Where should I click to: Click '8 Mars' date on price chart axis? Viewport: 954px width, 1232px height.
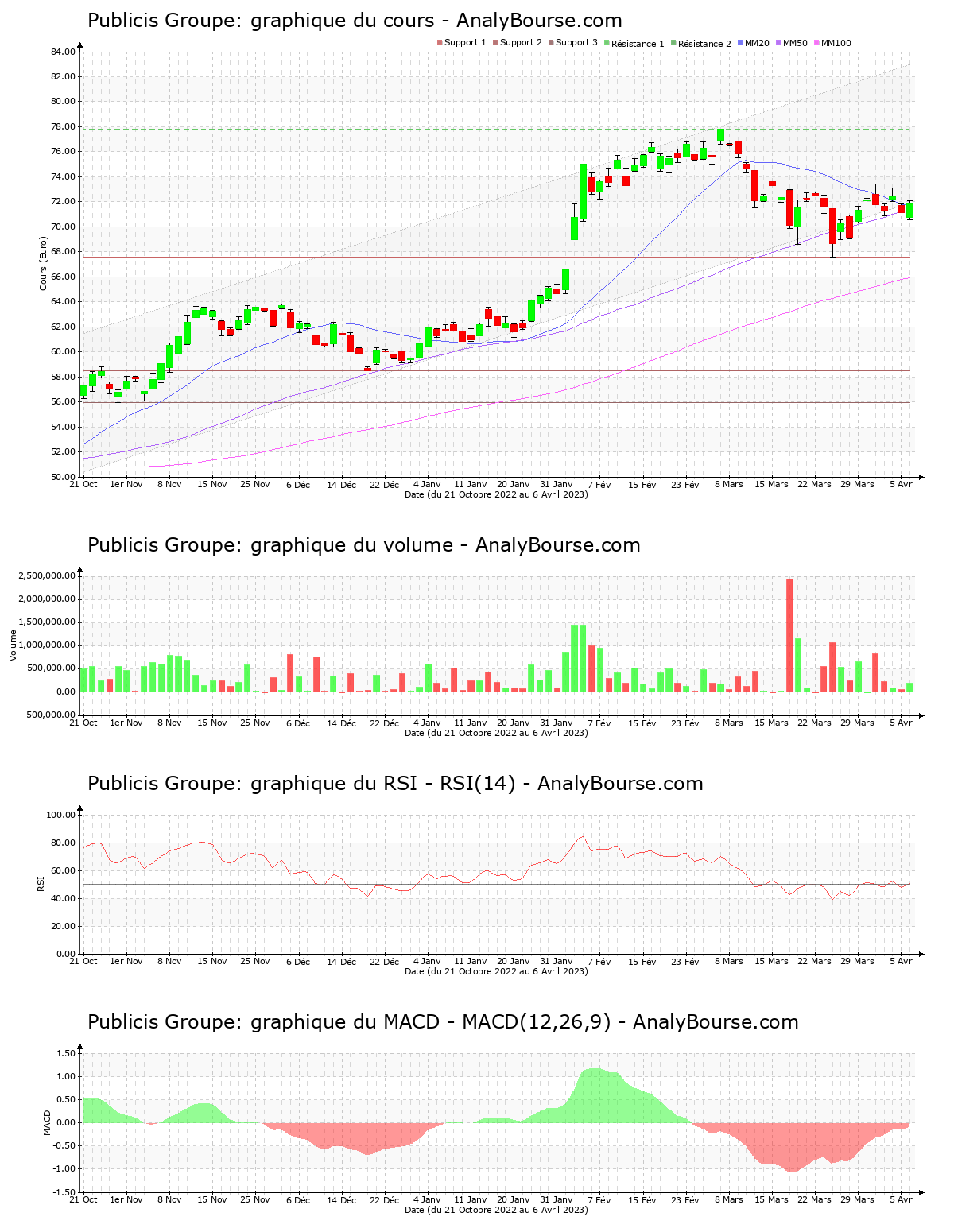click(x=728, y=484)
